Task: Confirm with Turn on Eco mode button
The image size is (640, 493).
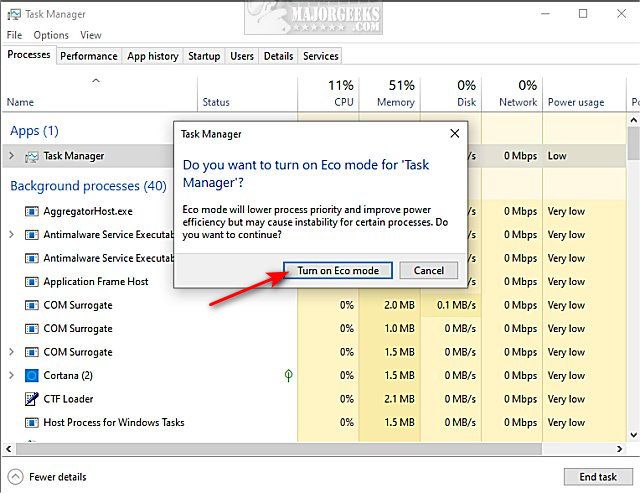Action: [x=337, y=271]
